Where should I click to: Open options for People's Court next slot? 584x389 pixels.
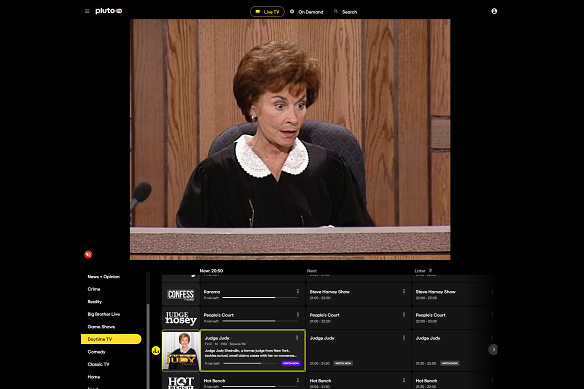404,315
